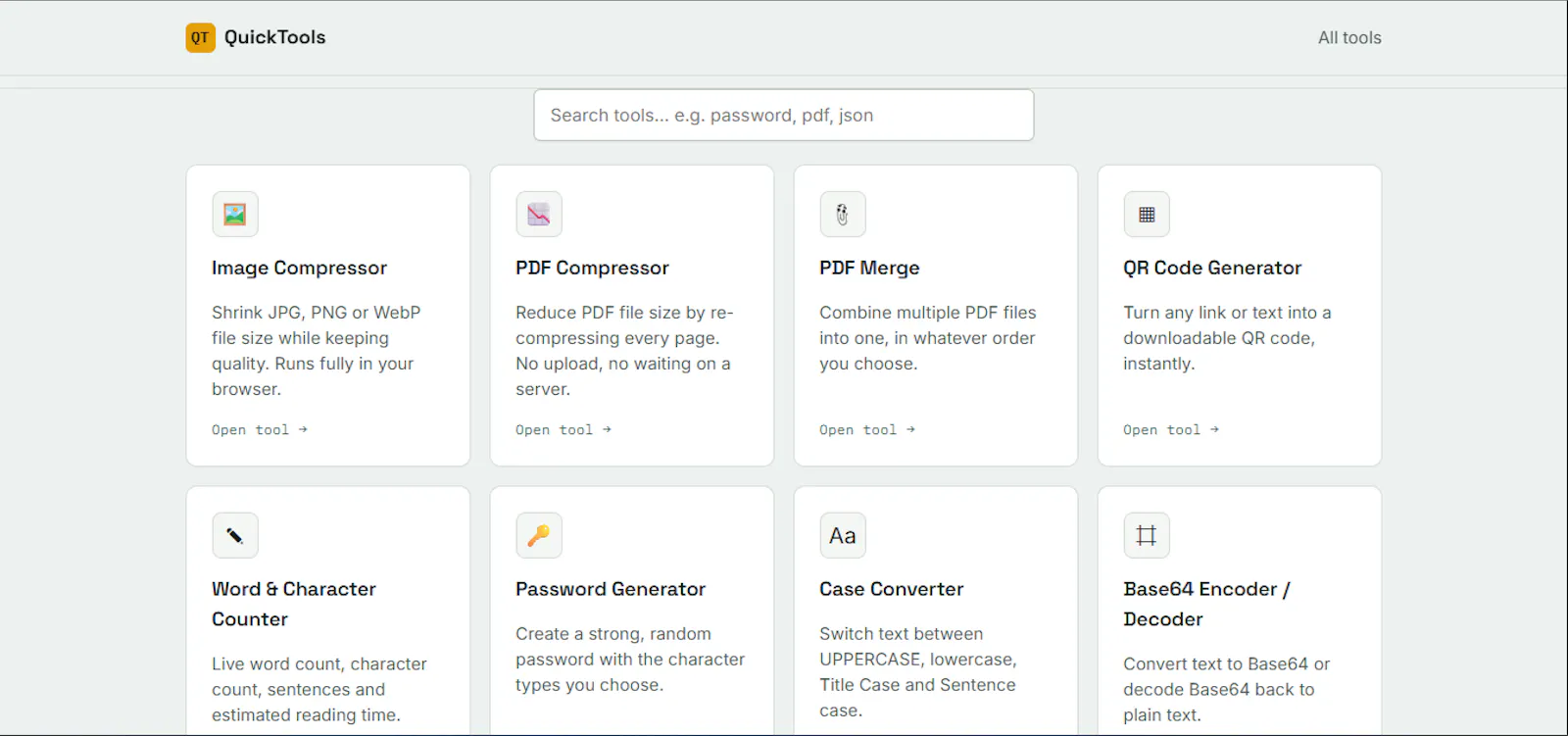The height and width of the screenshot is (736, 1568).
Task: Open the All tools navigation link
Action: coord(1349,37)
